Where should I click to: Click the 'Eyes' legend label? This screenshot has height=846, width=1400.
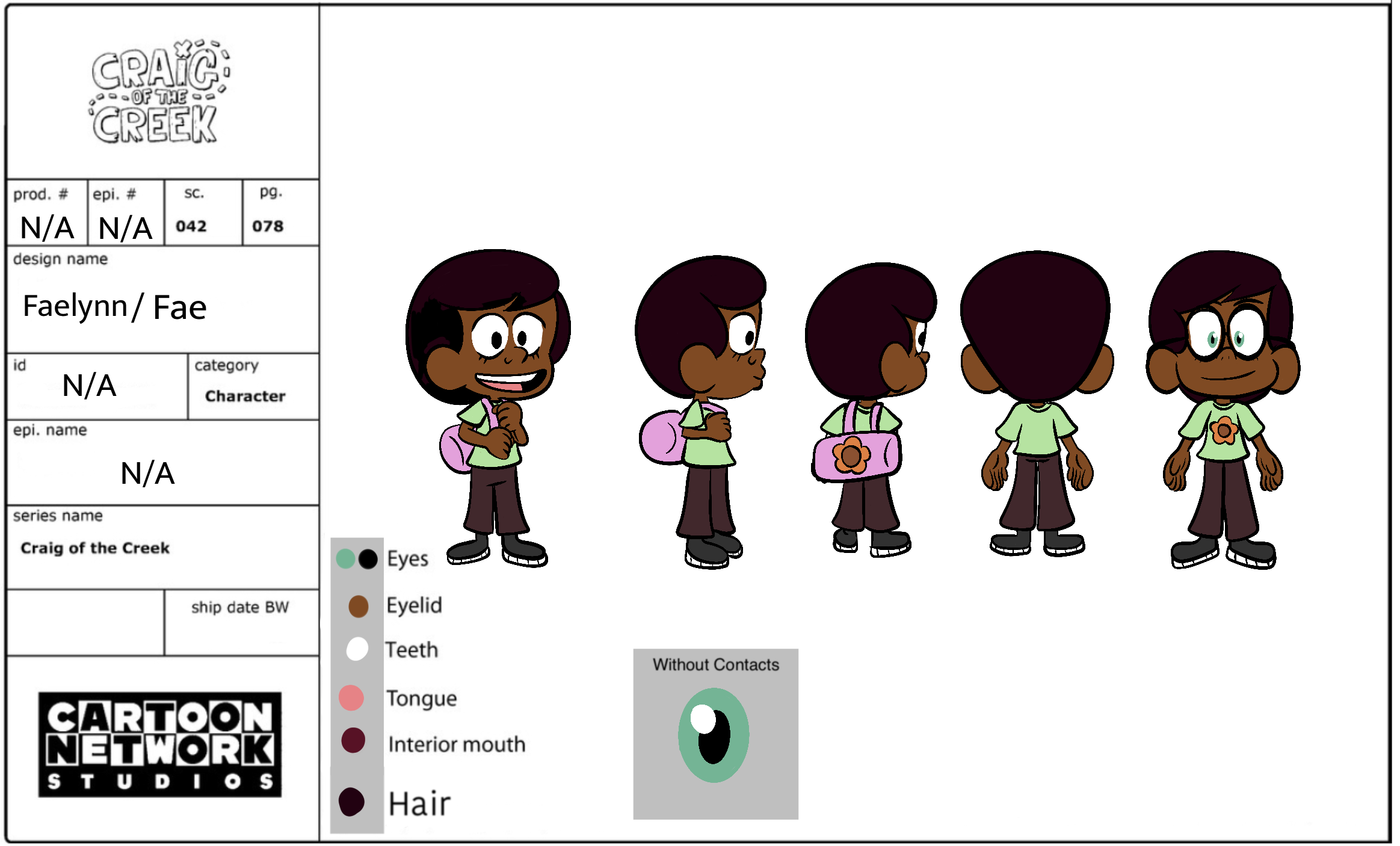pos(408,559)
